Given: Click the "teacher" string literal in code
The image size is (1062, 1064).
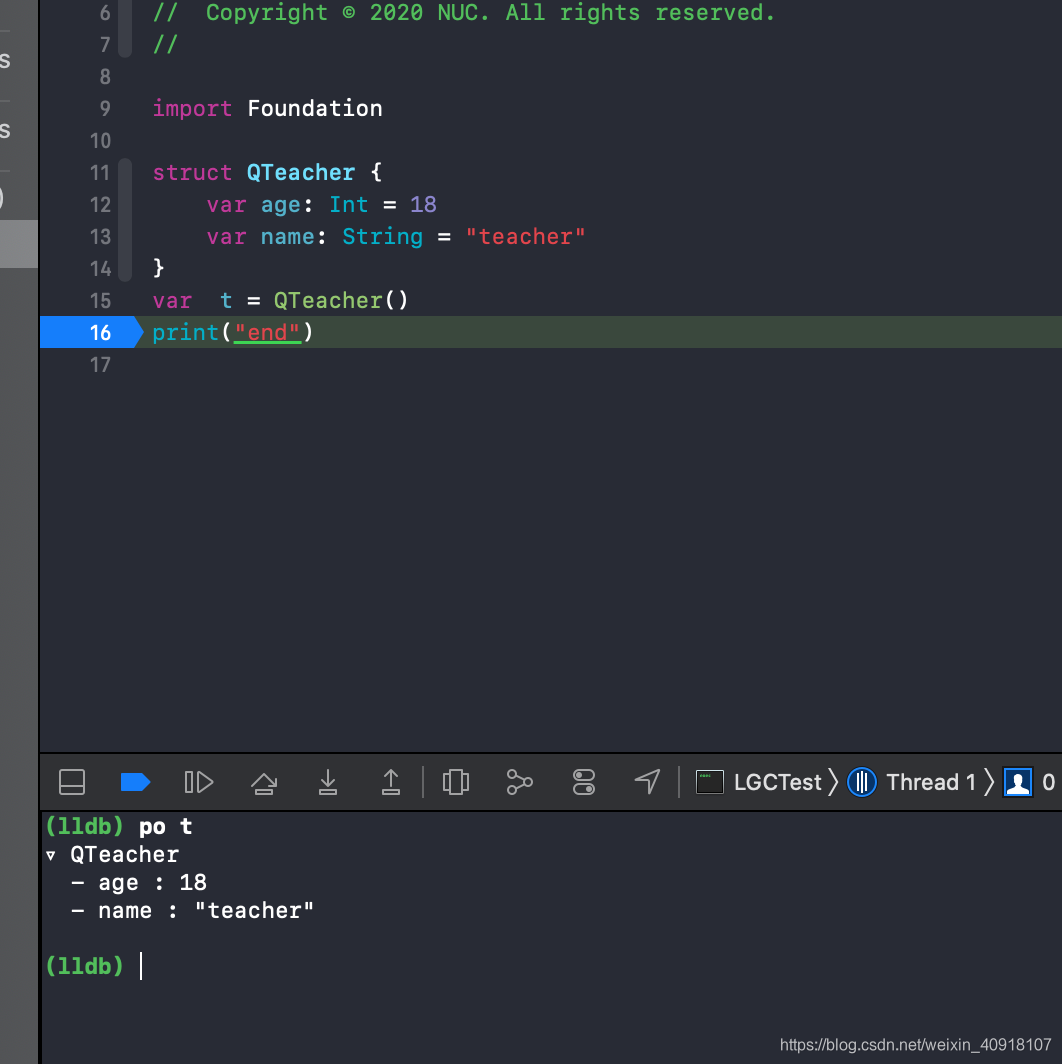Looking at the screenshot, I should 525,236.
